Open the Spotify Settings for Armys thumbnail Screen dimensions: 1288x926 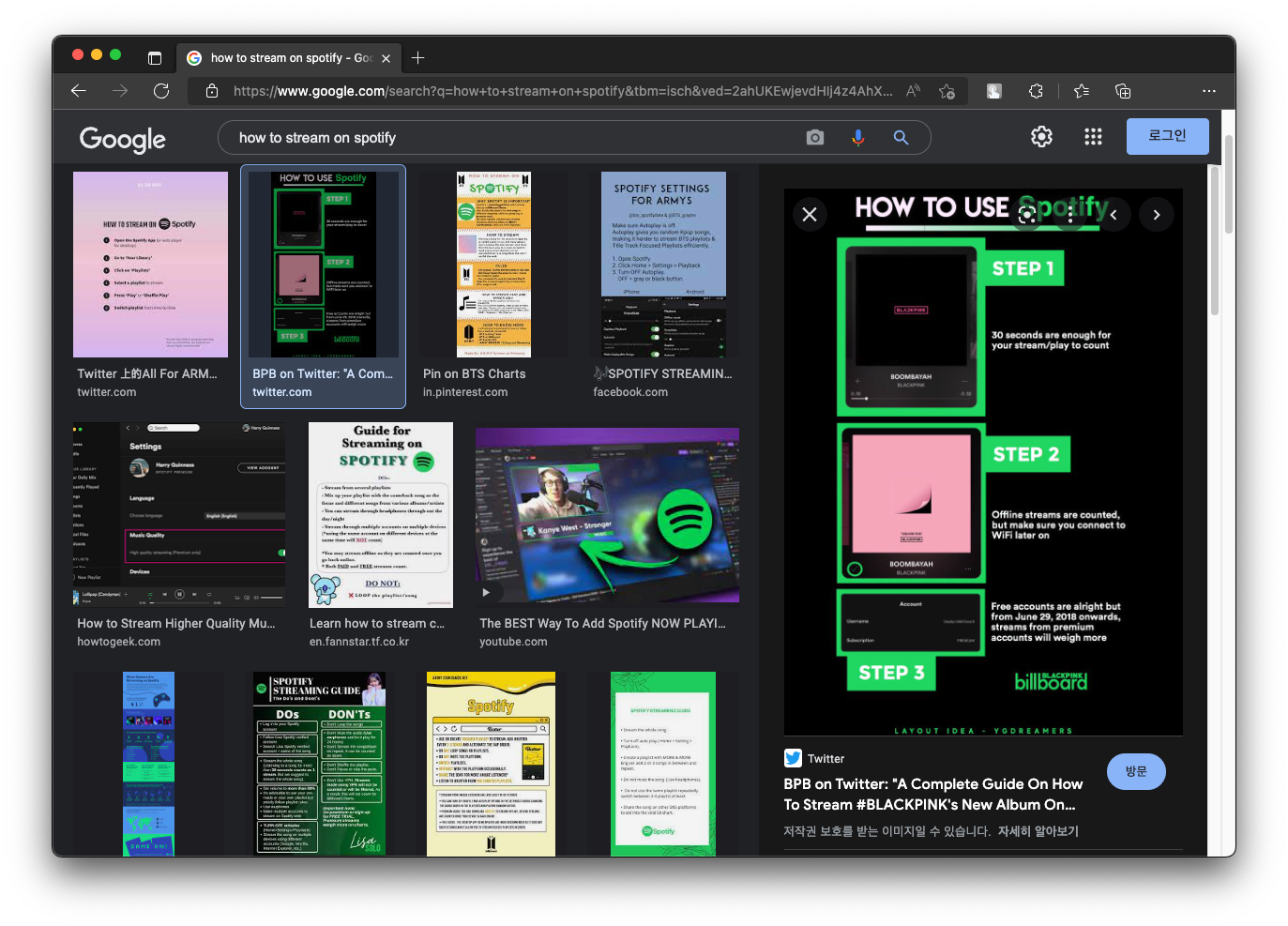pyautogui.click(x=662, y=265)
